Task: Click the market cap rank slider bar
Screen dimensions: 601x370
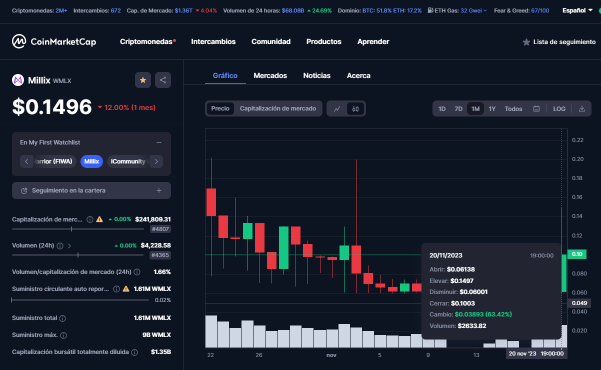Action: pyautogui.click(x=78, y=229)
